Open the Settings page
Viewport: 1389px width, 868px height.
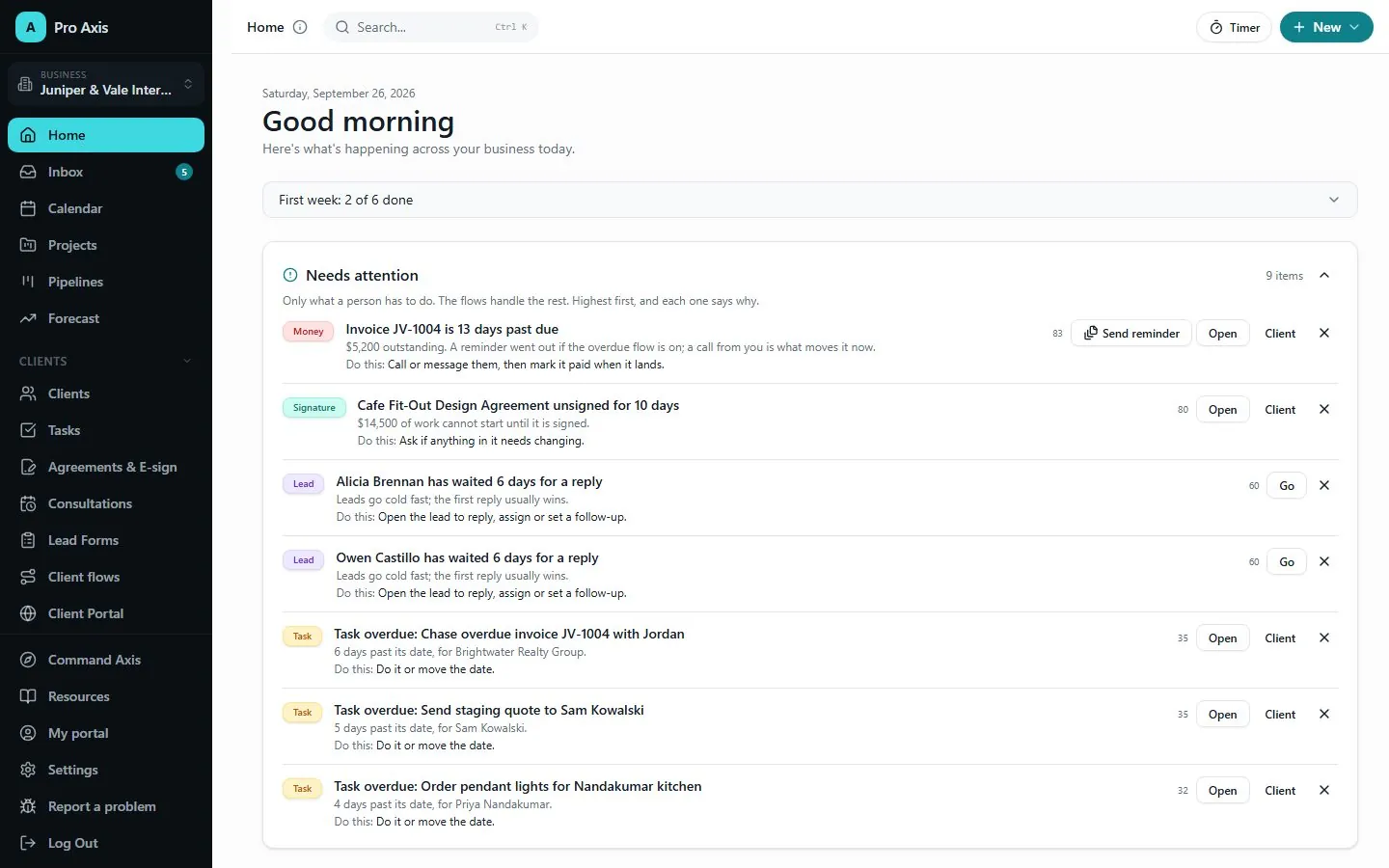[x=106, y=770]
